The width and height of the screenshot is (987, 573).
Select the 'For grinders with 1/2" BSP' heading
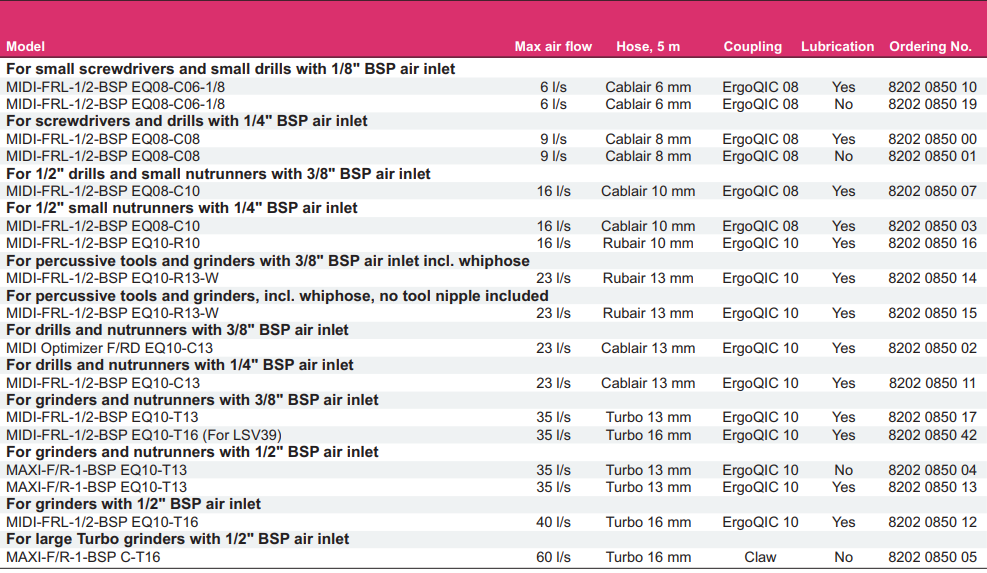tap(133, 504)
